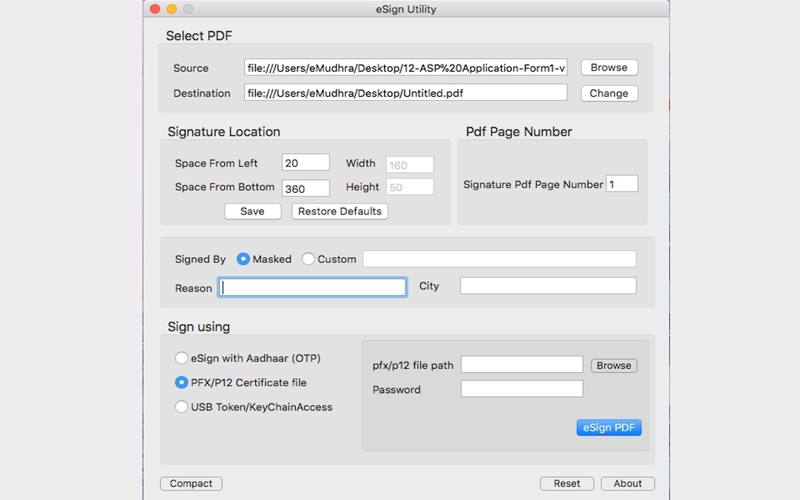The image size is (800, 500).
Task: Close the eSign Utility window
Action: pyautogui.click(x=155, y=9)
